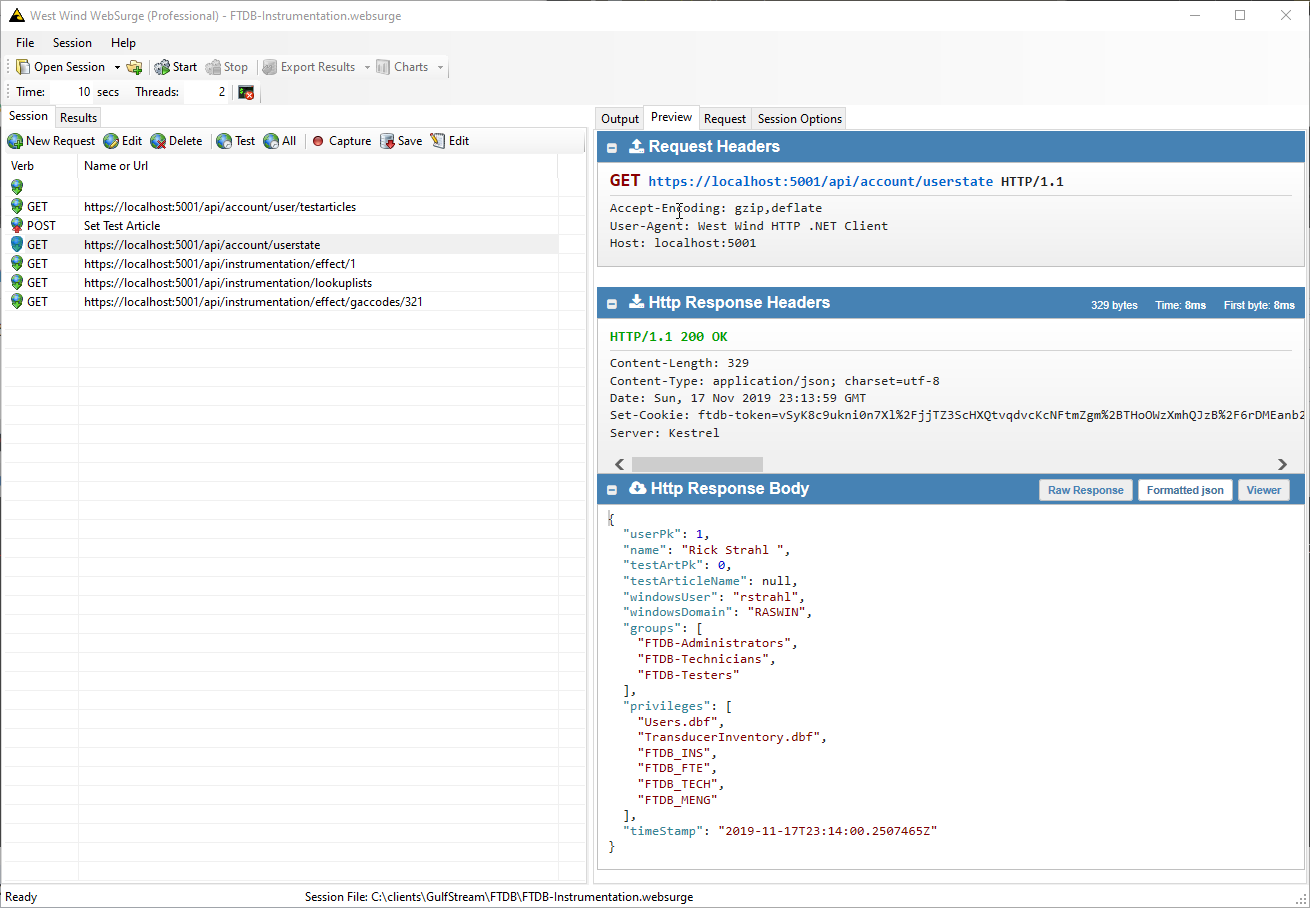The image size is (1310, 908).
Task: Switch to the Results tab
Action: click(x=79, y=117)
